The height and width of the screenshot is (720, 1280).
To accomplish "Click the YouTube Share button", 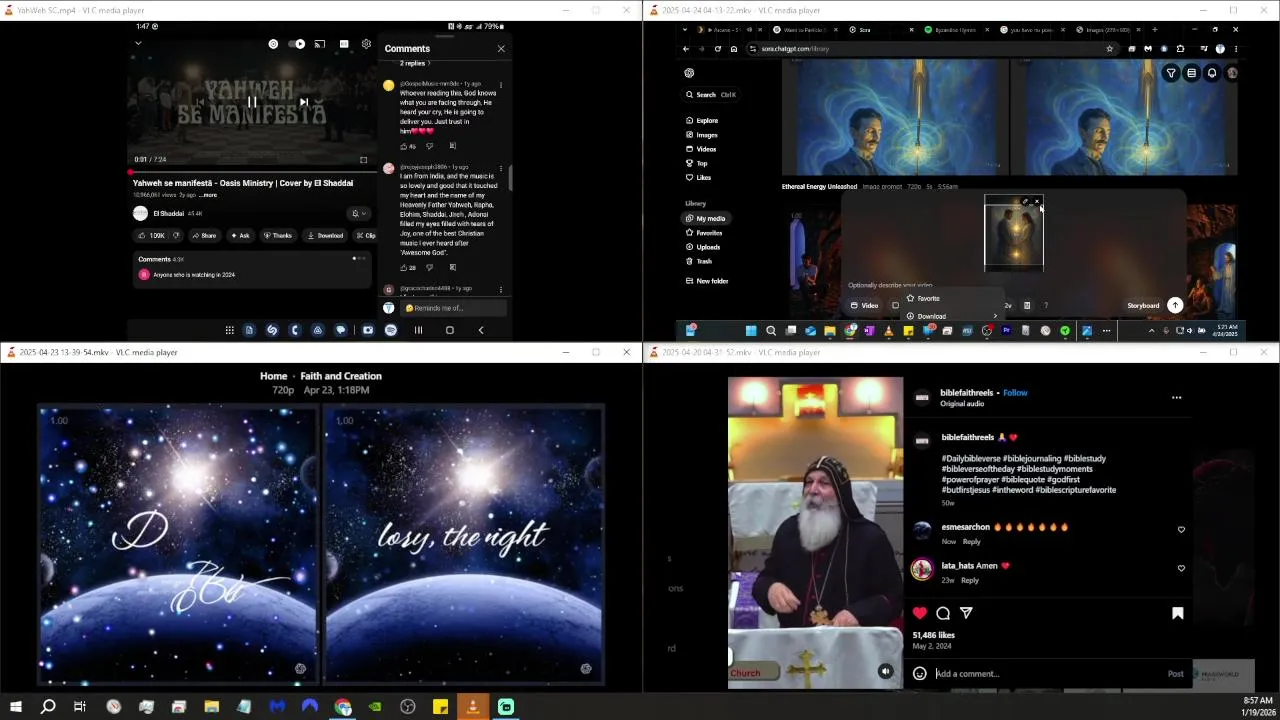I will [204, 236].
